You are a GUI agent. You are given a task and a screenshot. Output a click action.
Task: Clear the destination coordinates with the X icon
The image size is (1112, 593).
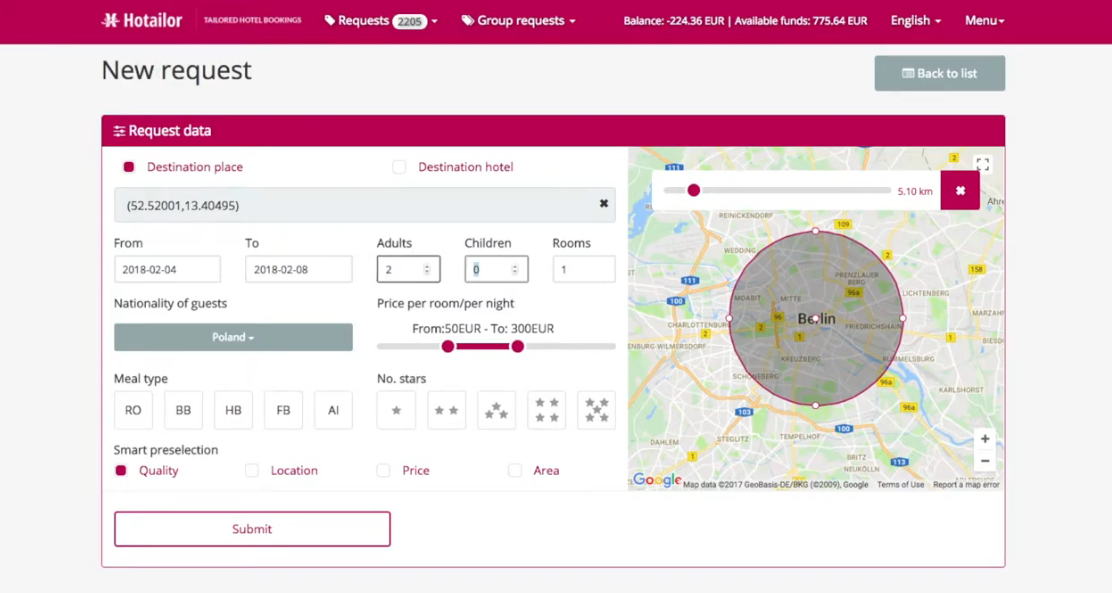[x=604, y=204]
